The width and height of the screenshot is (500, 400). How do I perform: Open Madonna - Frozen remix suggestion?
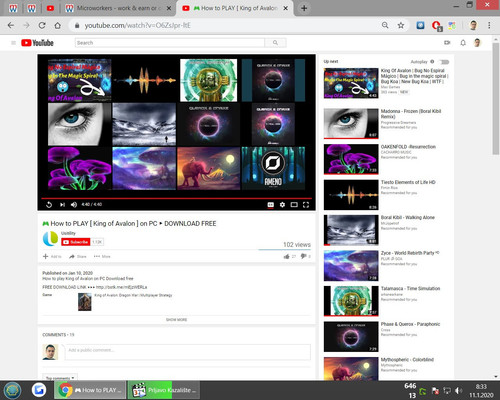click(411, 114)
